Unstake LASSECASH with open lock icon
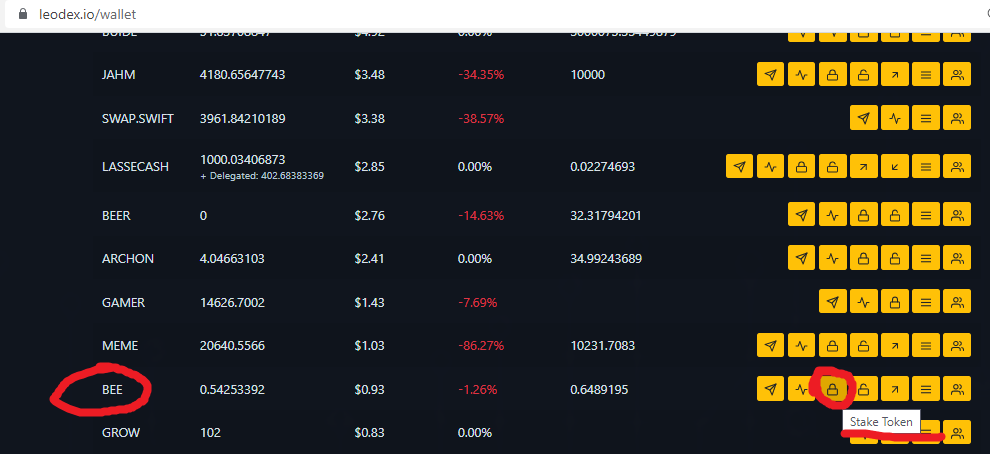The height and width of the screenshot is (454, 990). coord(832,167)
